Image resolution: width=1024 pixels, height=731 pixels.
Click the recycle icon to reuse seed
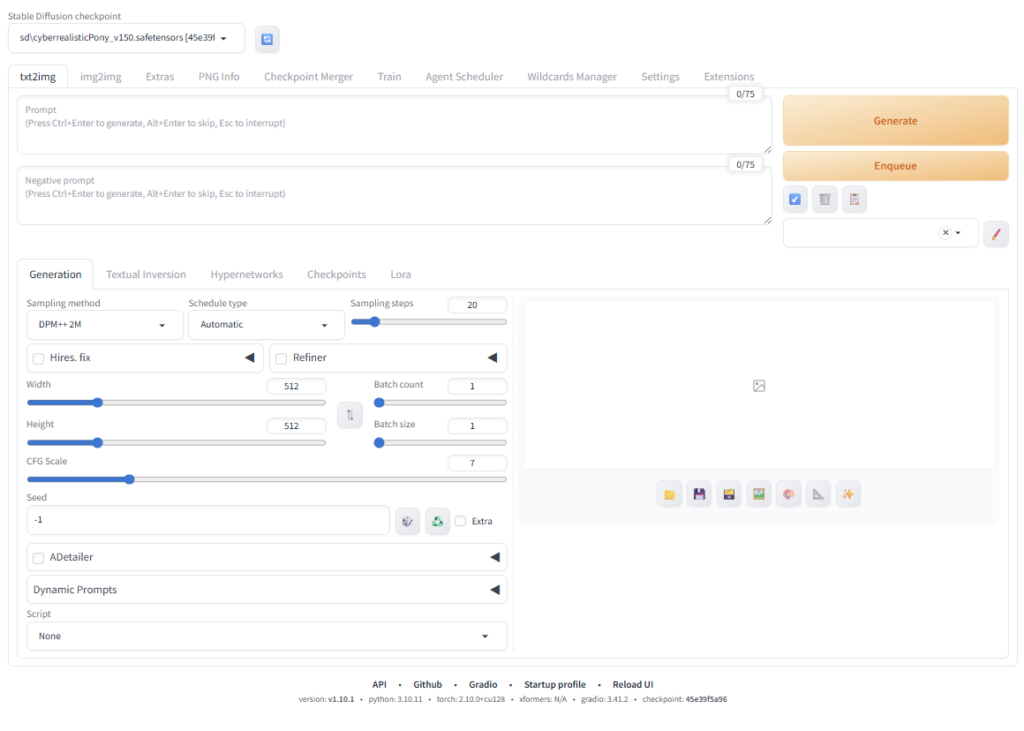click(437, 521)
